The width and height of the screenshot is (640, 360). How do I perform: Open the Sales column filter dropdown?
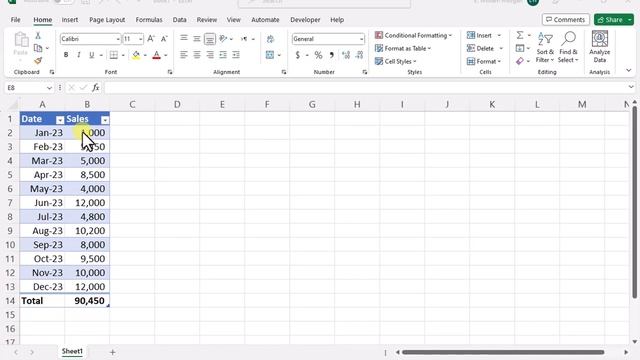click(x=105, y=120)
